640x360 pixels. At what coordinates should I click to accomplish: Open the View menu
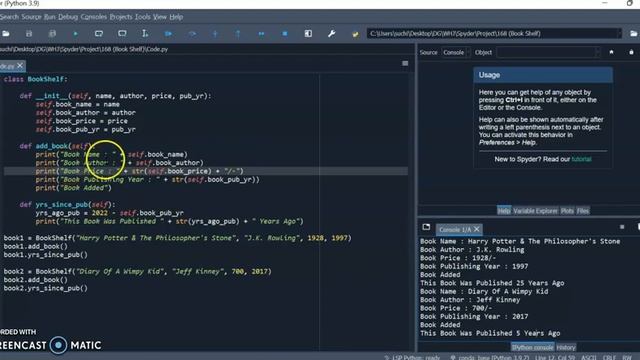coord(160,17)
